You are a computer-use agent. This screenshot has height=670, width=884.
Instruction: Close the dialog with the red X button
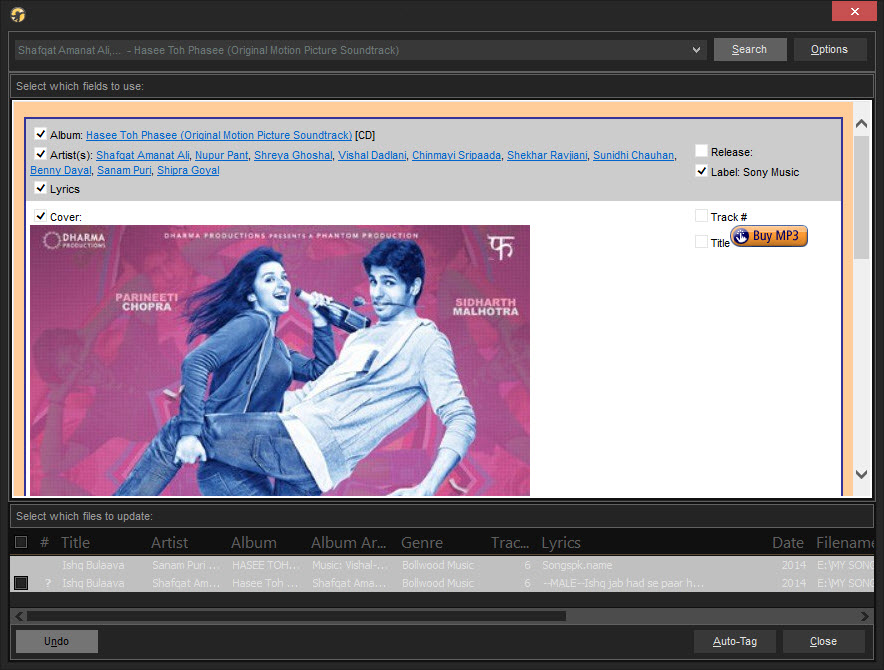coord(854,11)
